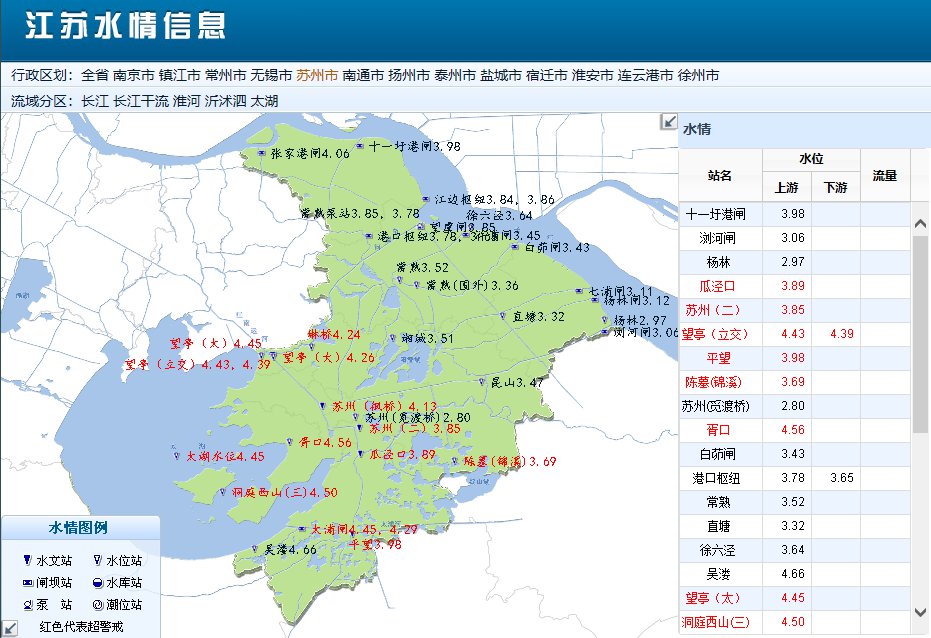
Task: Choose the 长江干流 basin filter
Action: point(141,101)
